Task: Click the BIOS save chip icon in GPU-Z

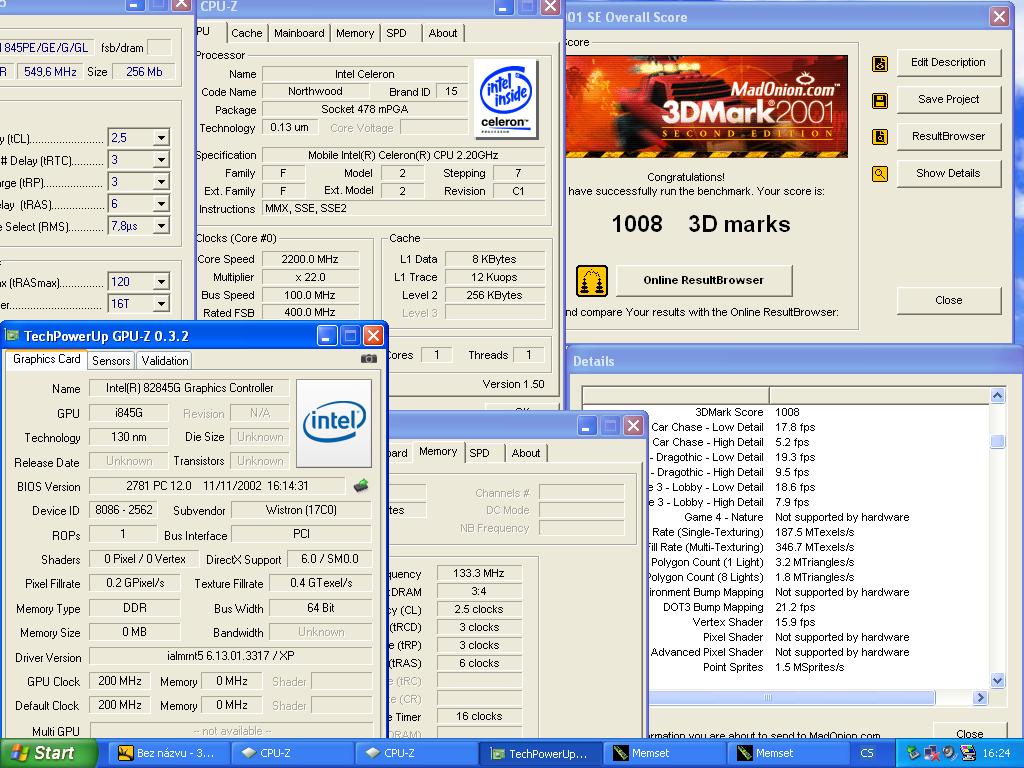Action: [x=360, y=486]
